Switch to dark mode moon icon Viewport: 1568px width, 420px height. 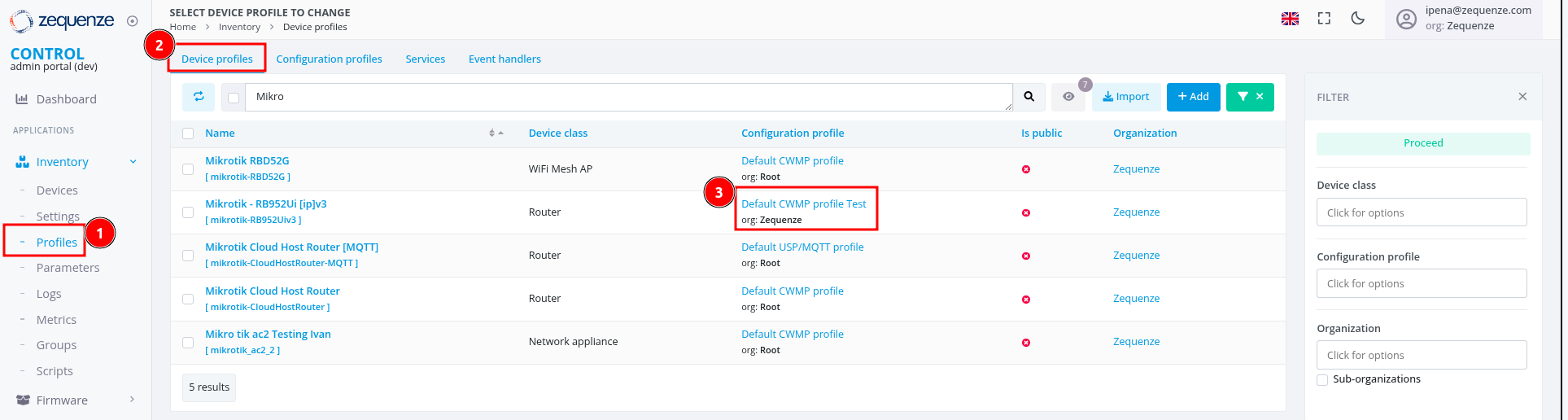pos(1357,19)
